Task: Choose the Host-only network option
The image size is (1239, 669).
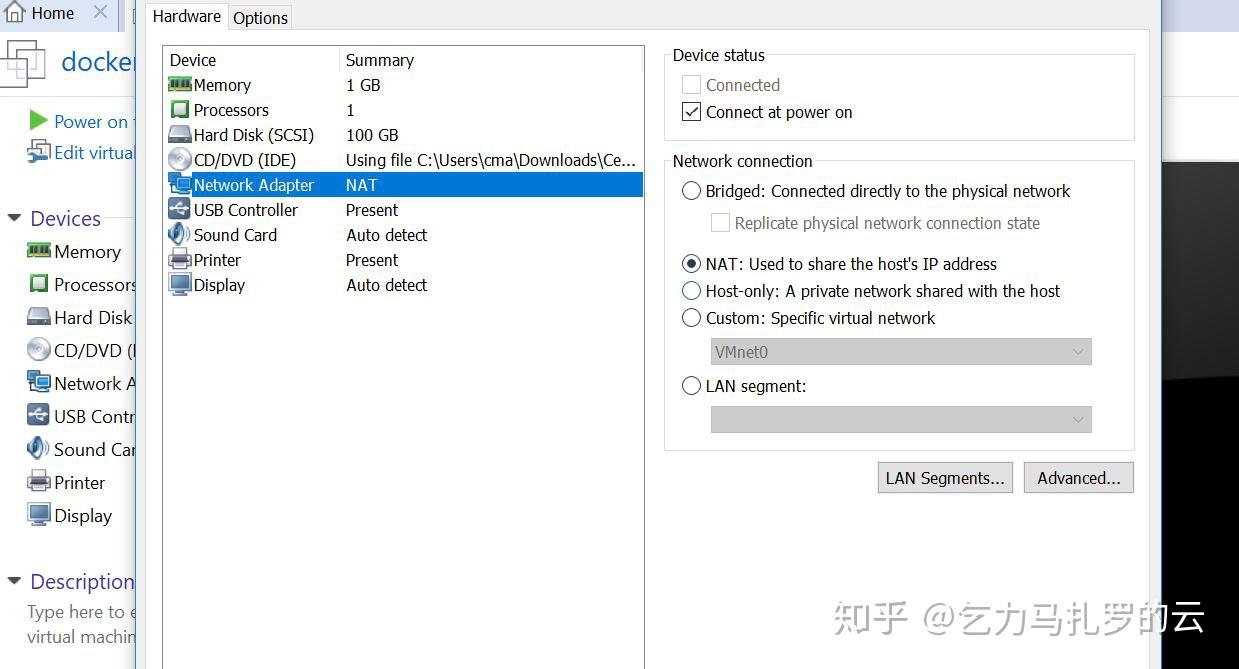Action: coord(691,291)
